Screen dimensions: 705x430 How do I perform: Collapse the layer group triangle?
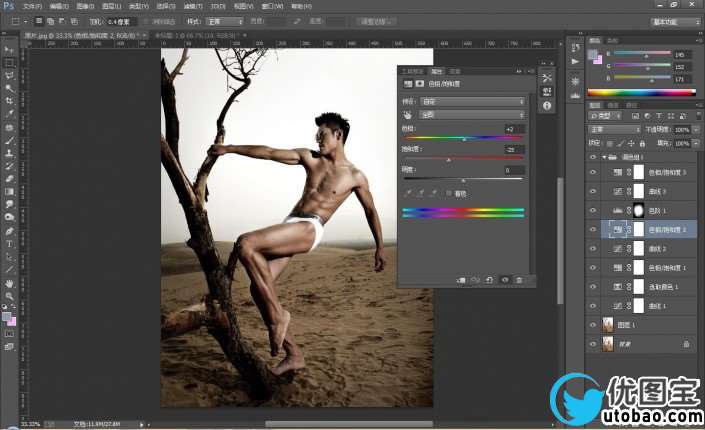(604, 157)
